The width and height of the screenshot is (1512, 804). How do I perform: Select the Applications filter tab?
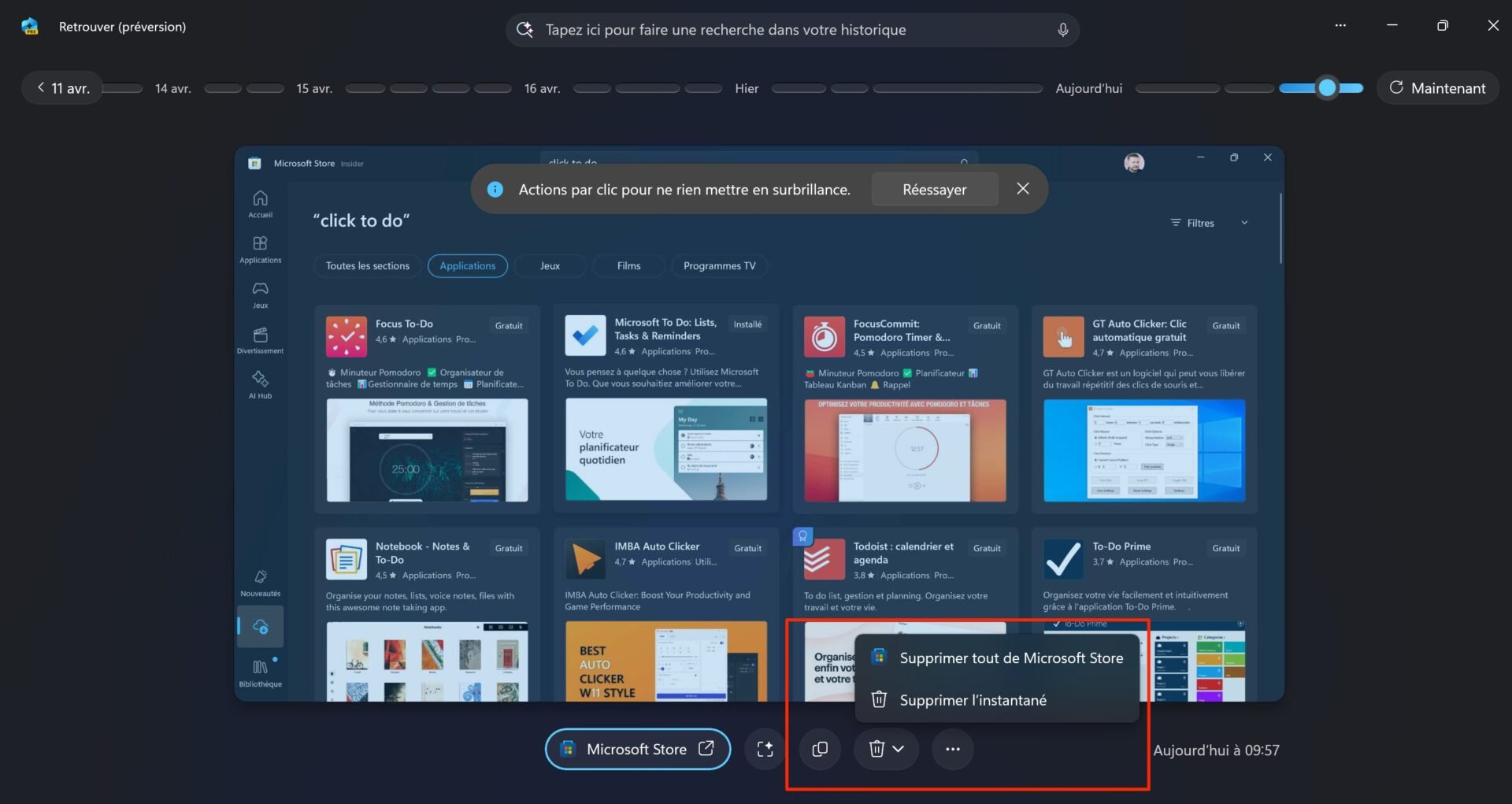click(x=468, y=266)
